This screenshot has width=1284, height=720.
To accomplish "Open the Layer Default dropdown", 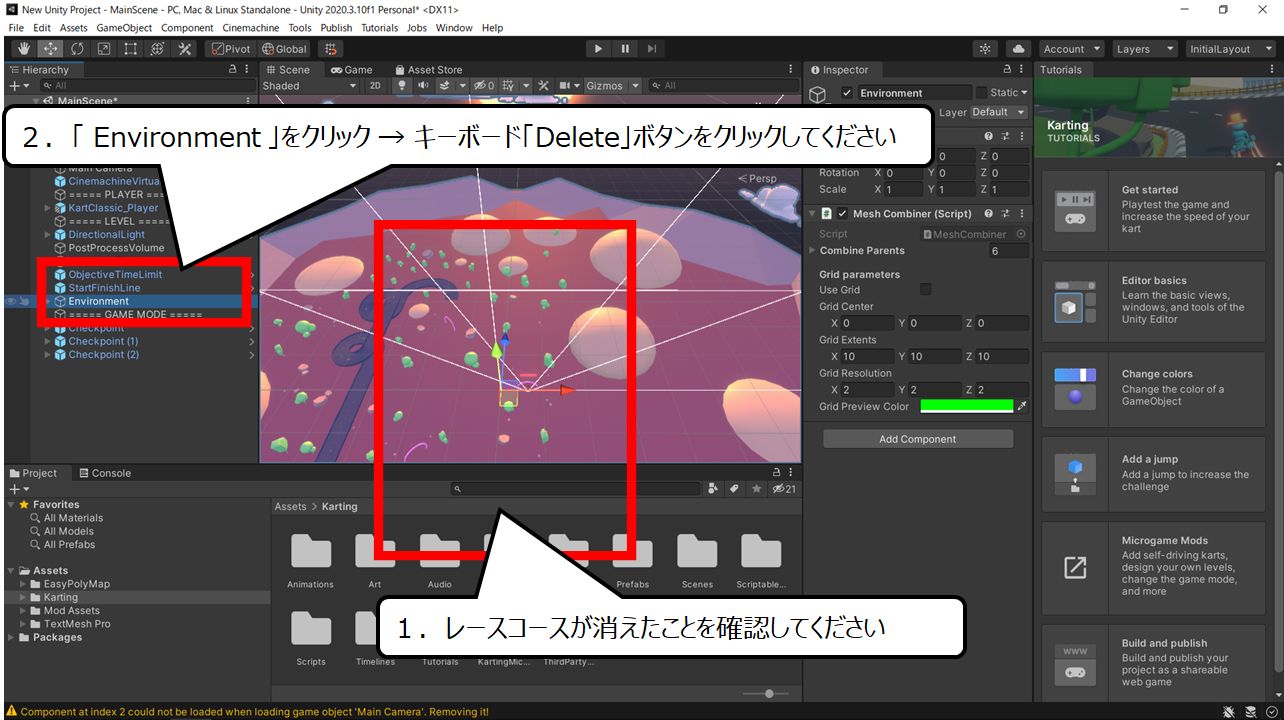I will point(998,112).
